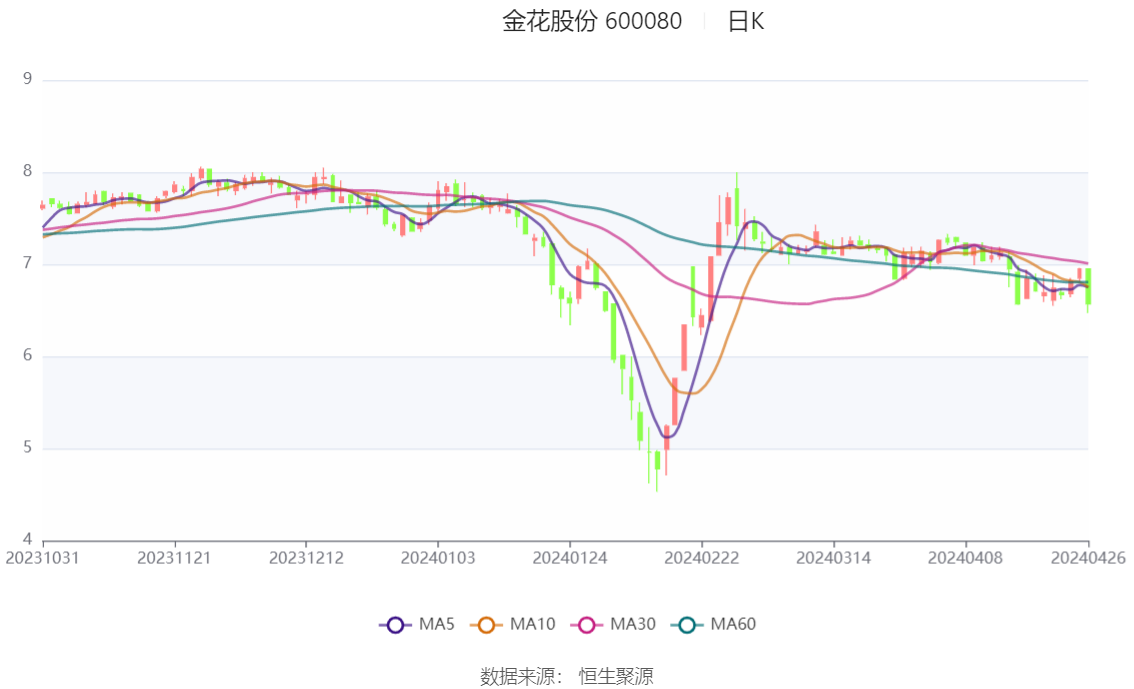Click y-axis value label 5
This screenshot has width=1134, height=689.
[x=27, y=448]
